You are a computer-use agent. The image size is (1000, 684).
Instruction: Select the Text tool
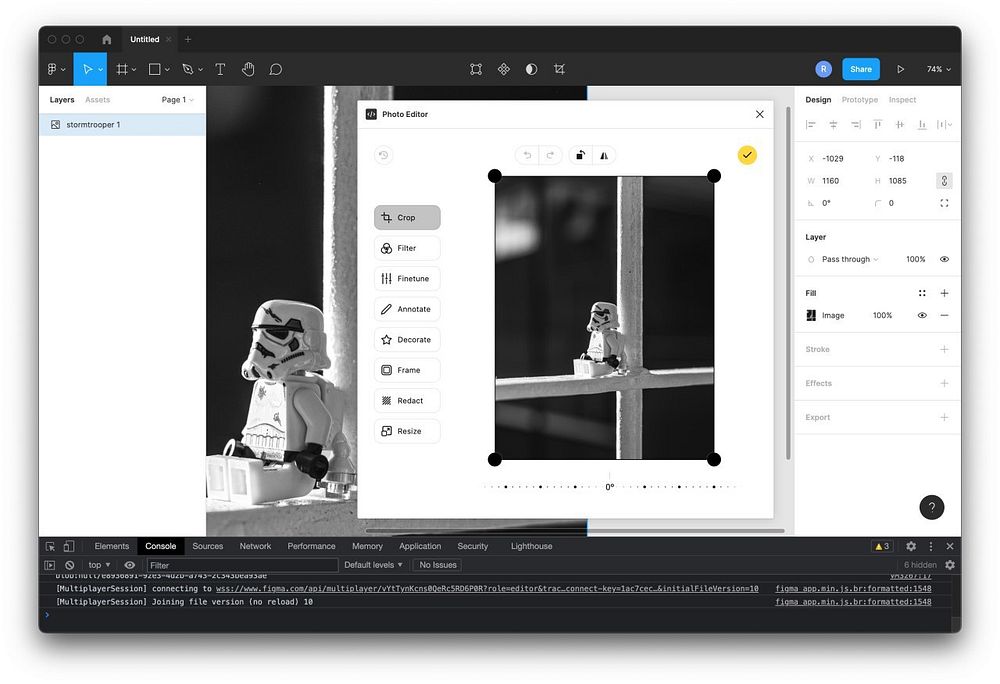tap(220, 69)
